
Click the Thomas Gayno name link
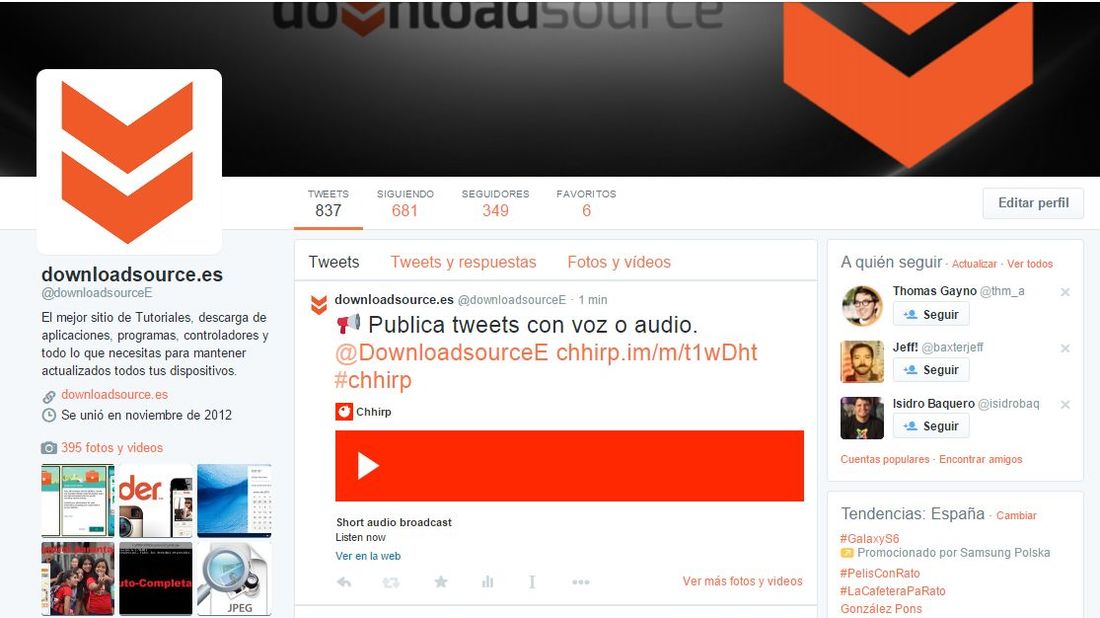click(934, 291)
